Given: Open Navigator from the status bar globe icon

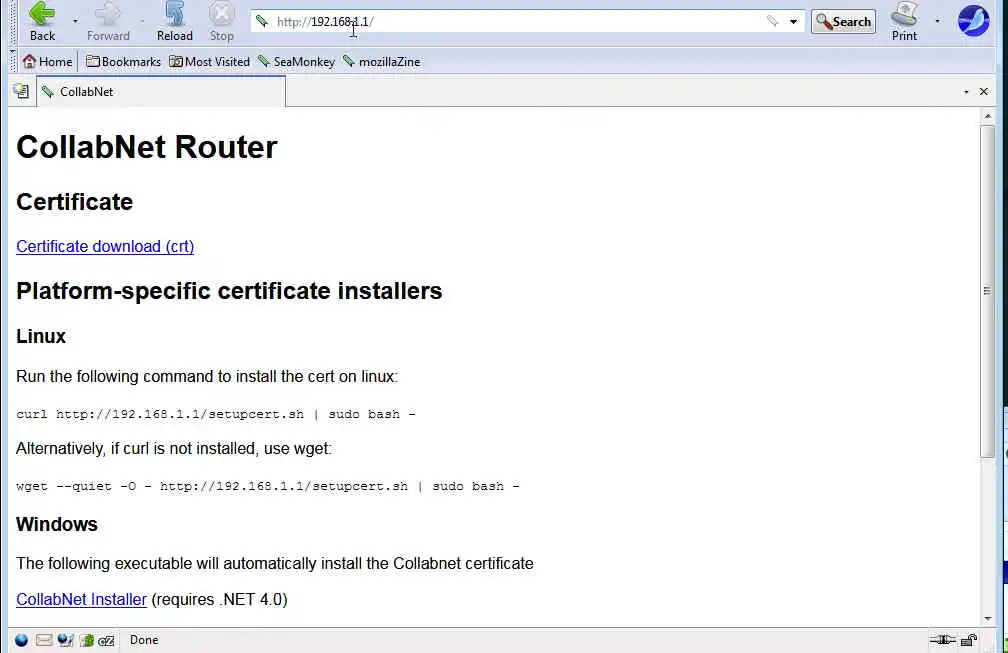Looking at the screenshot, I should 21,640.
